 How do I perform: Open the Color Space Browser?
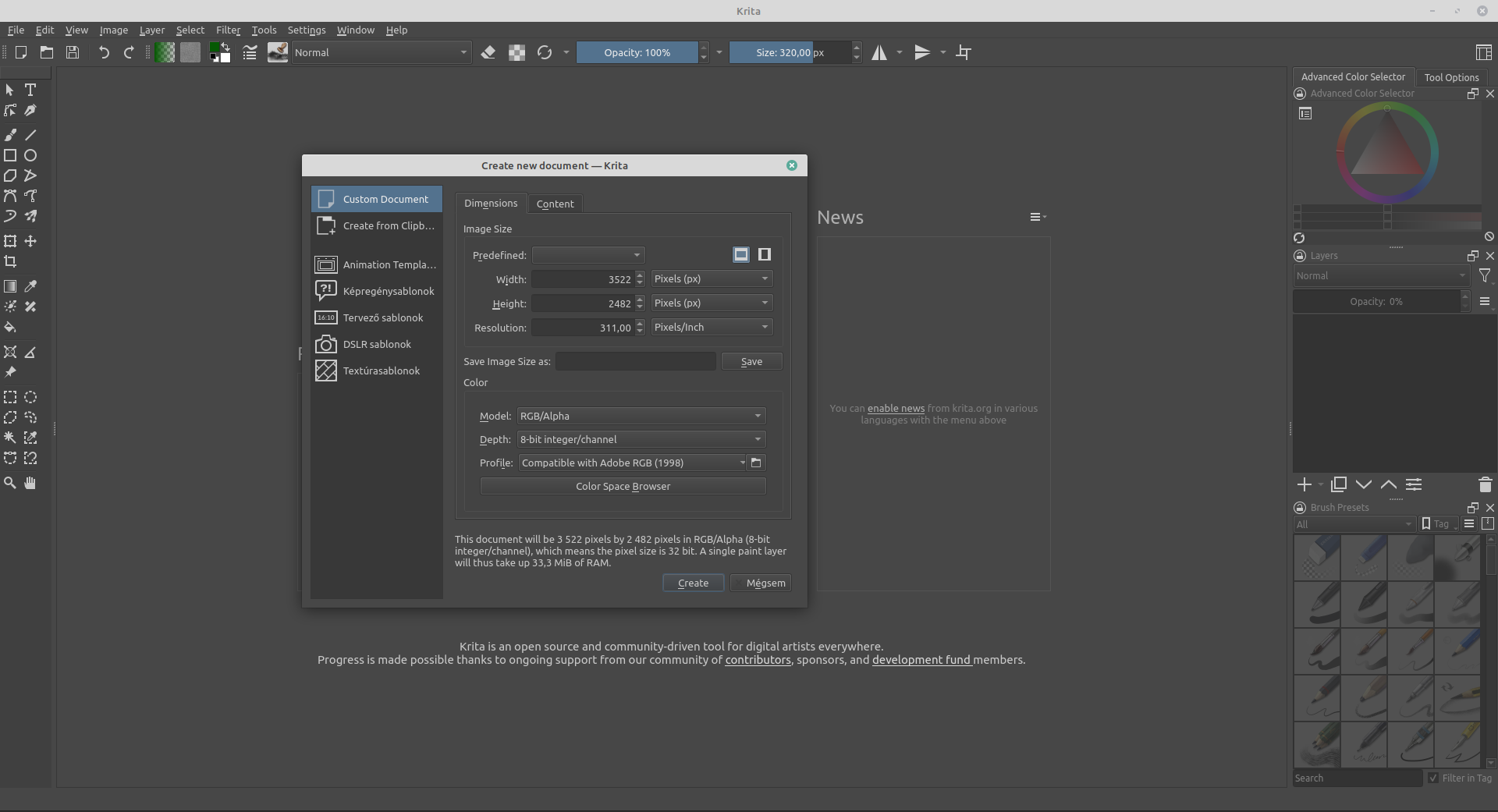623,486
